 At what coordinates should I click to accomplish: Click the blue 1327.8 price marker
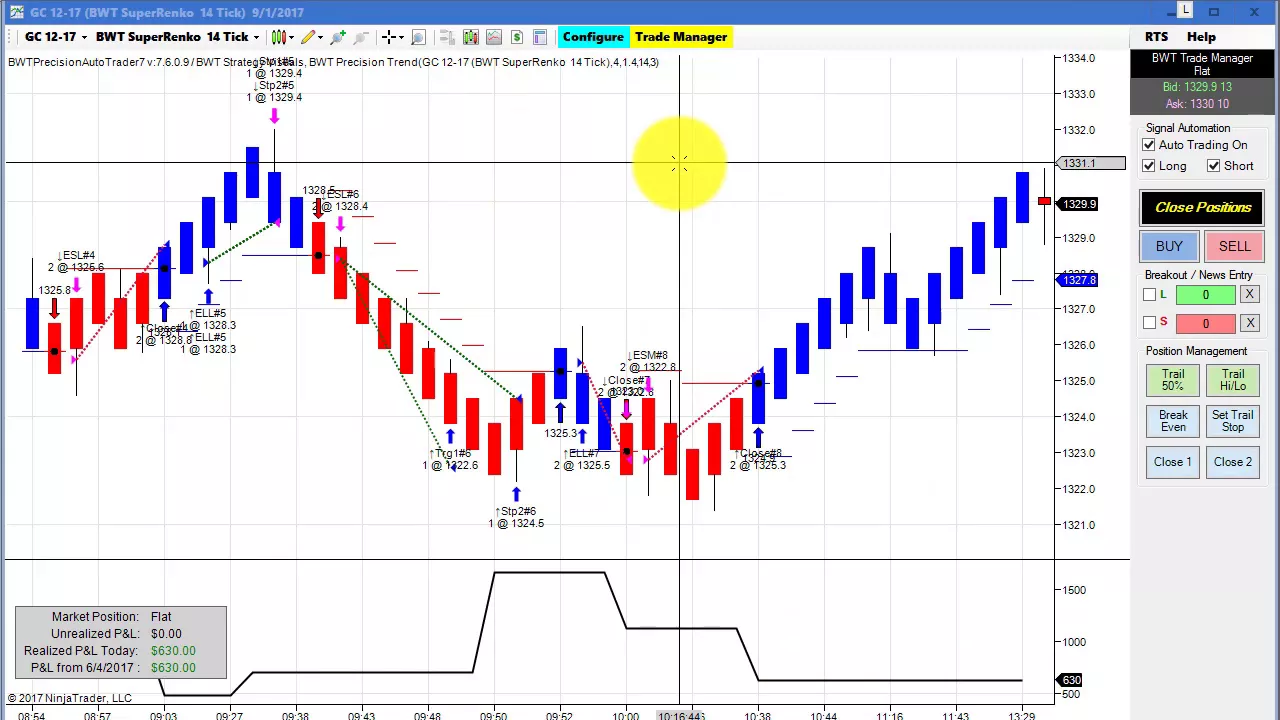(1079, 280)
